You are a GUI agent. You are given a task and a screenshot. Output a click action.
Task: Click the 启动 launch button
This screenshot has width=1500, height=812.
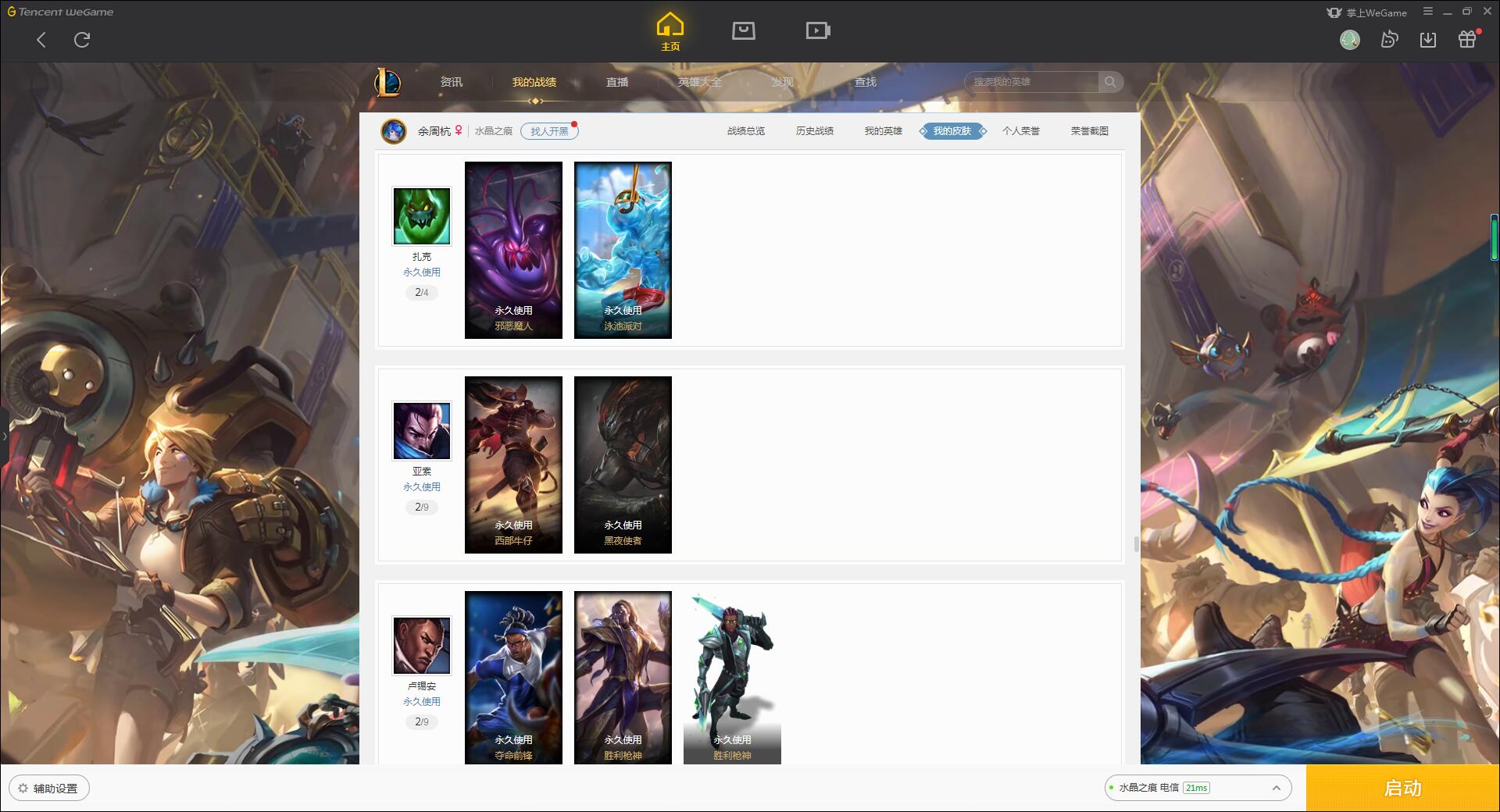pos(1403,788)
